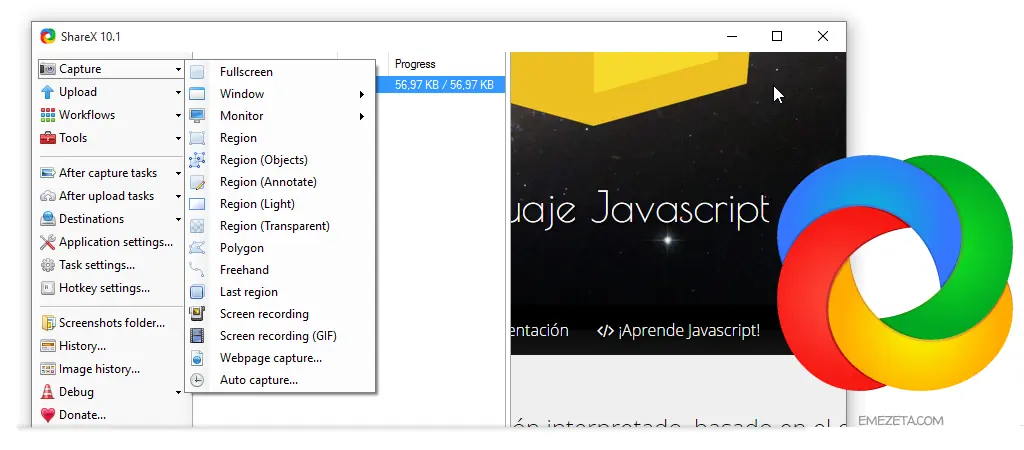Click the ShareX logo in title bar
Image resolution: width=1024 pixels, height=450 pixels.
[48, 37]
